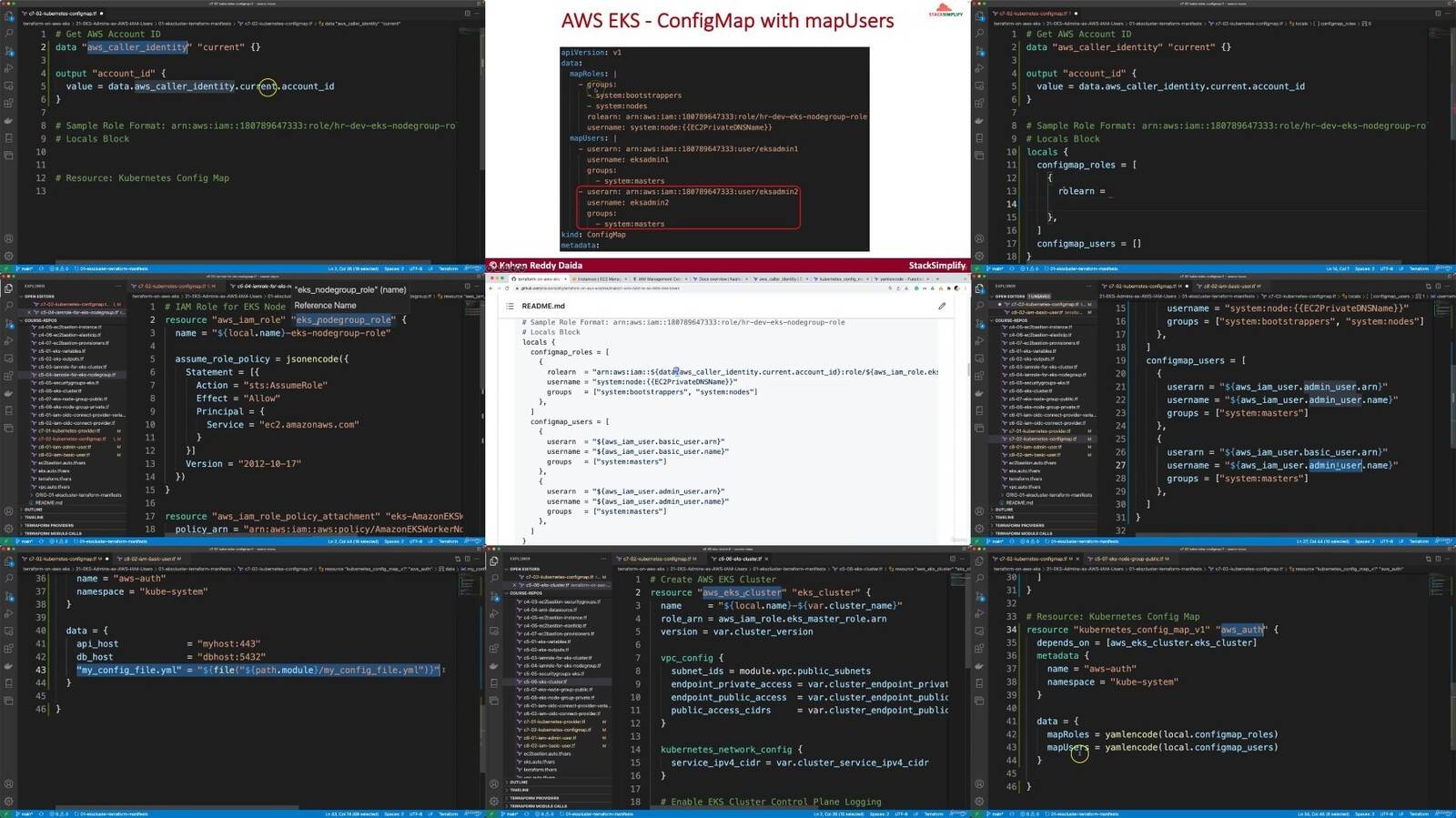This screenshot has height=818, width=1456.
Task: Open Accounts icon in top-left VS Code frame
Action: click(x=9, y=238)
